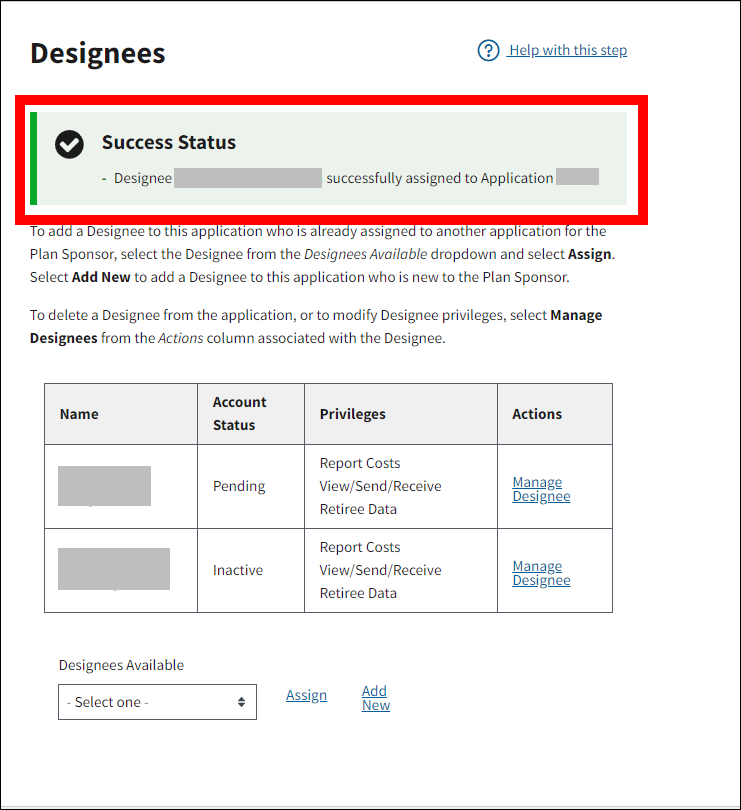This screenshot has height=810, width=741.
Task: Click the Designees Available field label
Action: click(121, 665)
